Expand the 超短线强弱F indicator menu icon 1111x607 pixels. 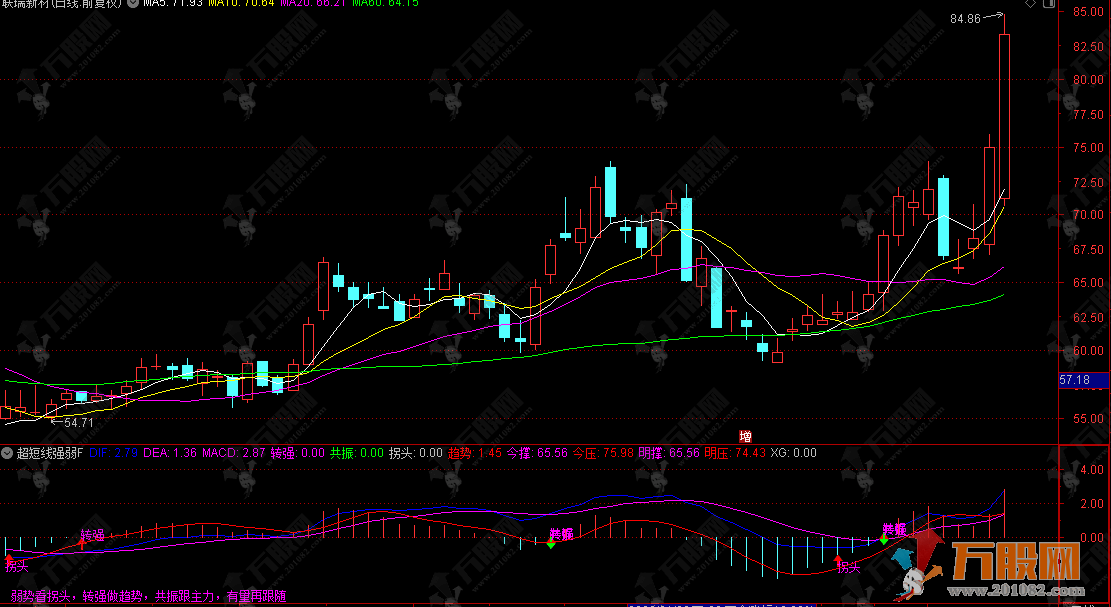click(8, 453)
